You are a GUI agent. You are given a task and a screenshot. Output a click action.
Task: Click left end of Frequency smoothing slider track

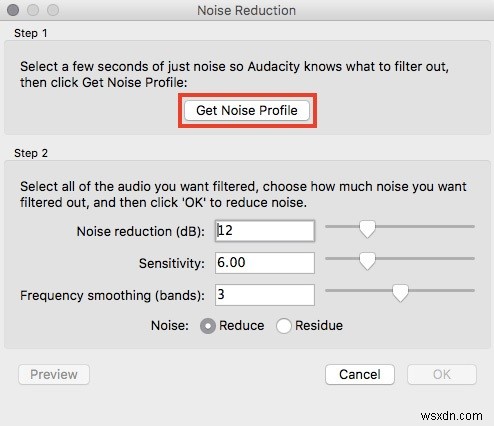[x=328, y=290]
